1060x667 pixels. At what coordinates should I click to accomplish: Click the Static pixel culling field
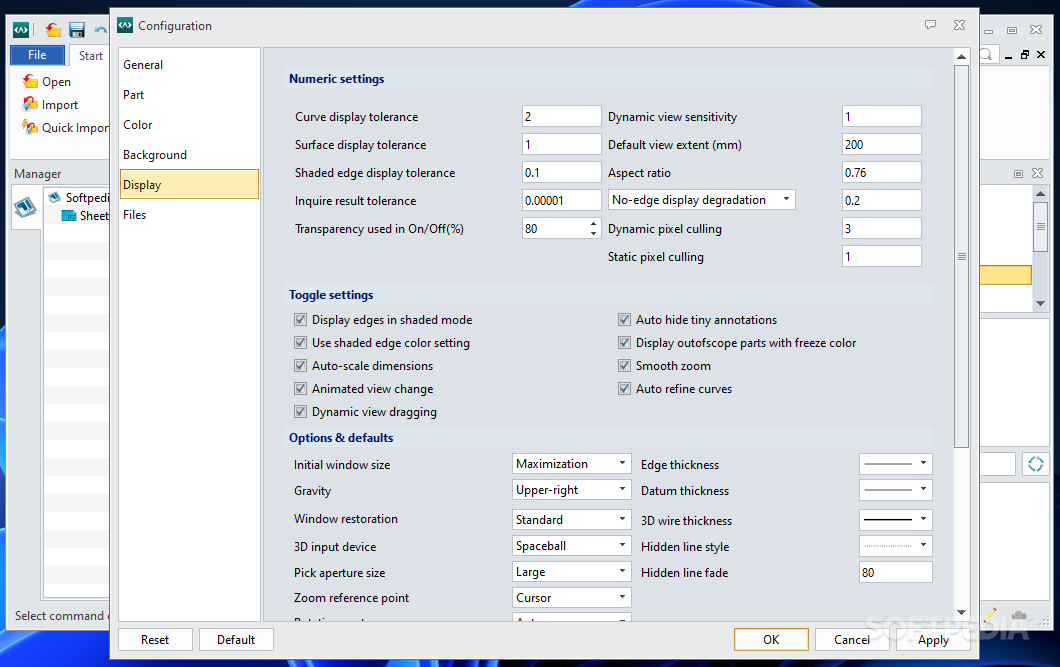882,256
